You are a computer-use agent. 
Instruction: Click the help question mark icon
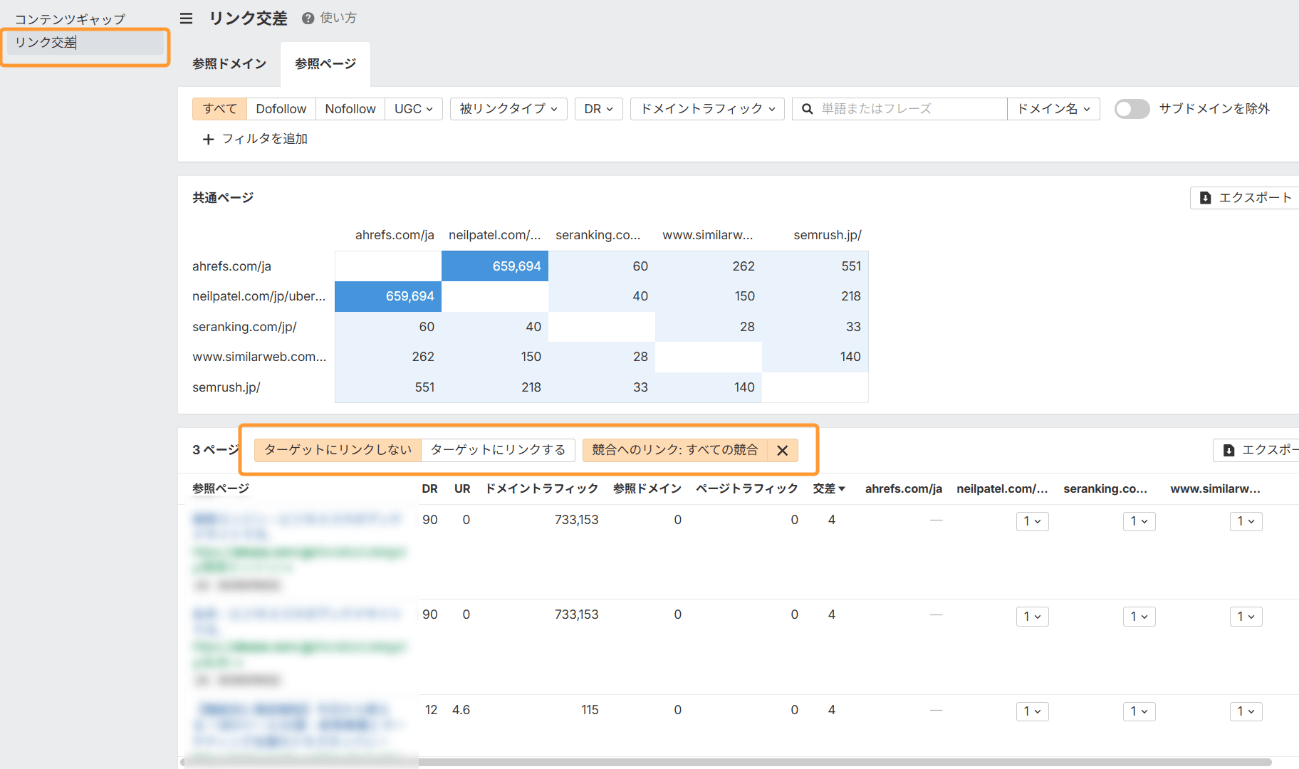click(x=308, y=18)
